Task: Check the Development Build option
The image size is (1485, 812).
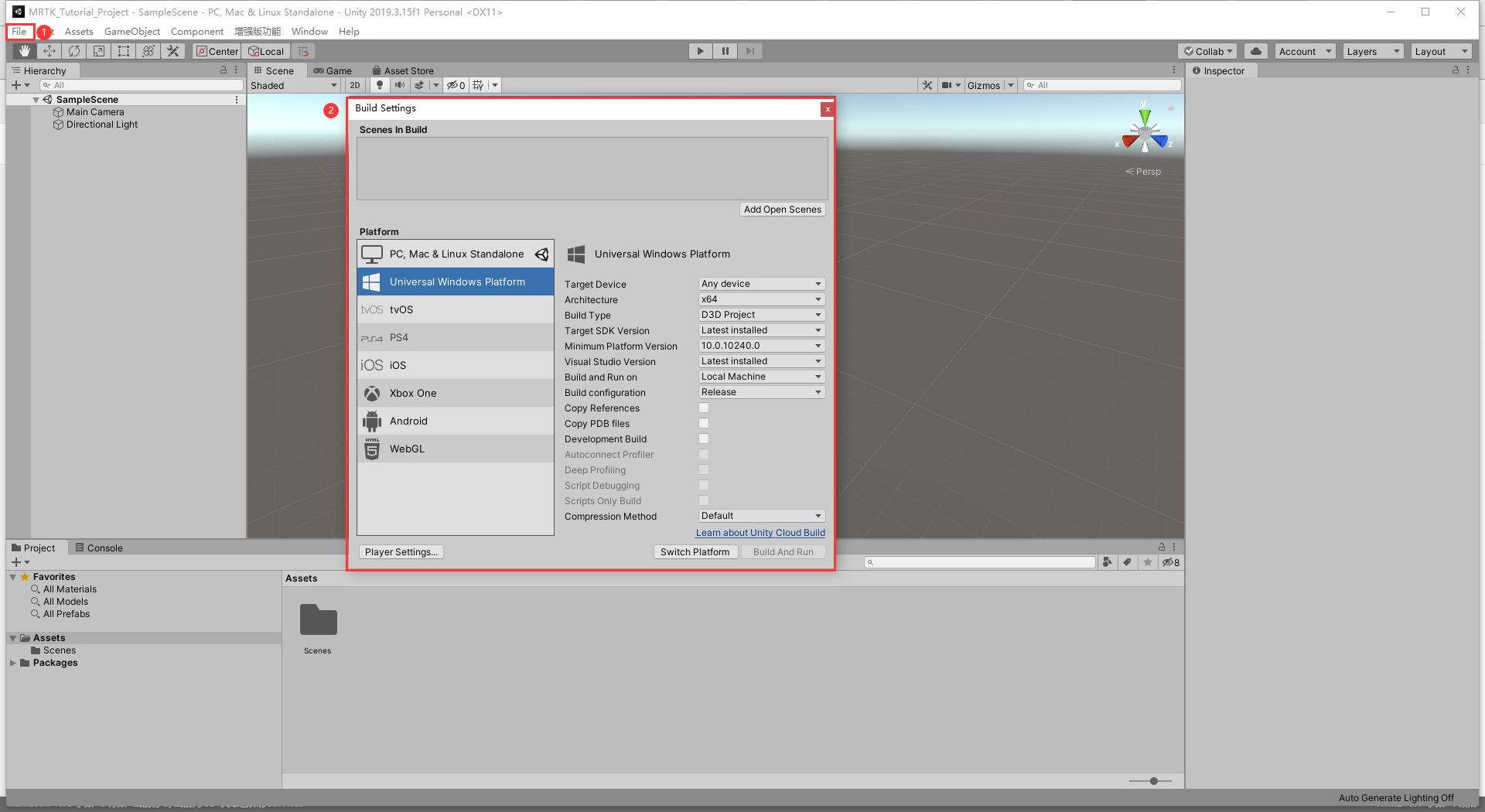Action: [x=704, y=438]
